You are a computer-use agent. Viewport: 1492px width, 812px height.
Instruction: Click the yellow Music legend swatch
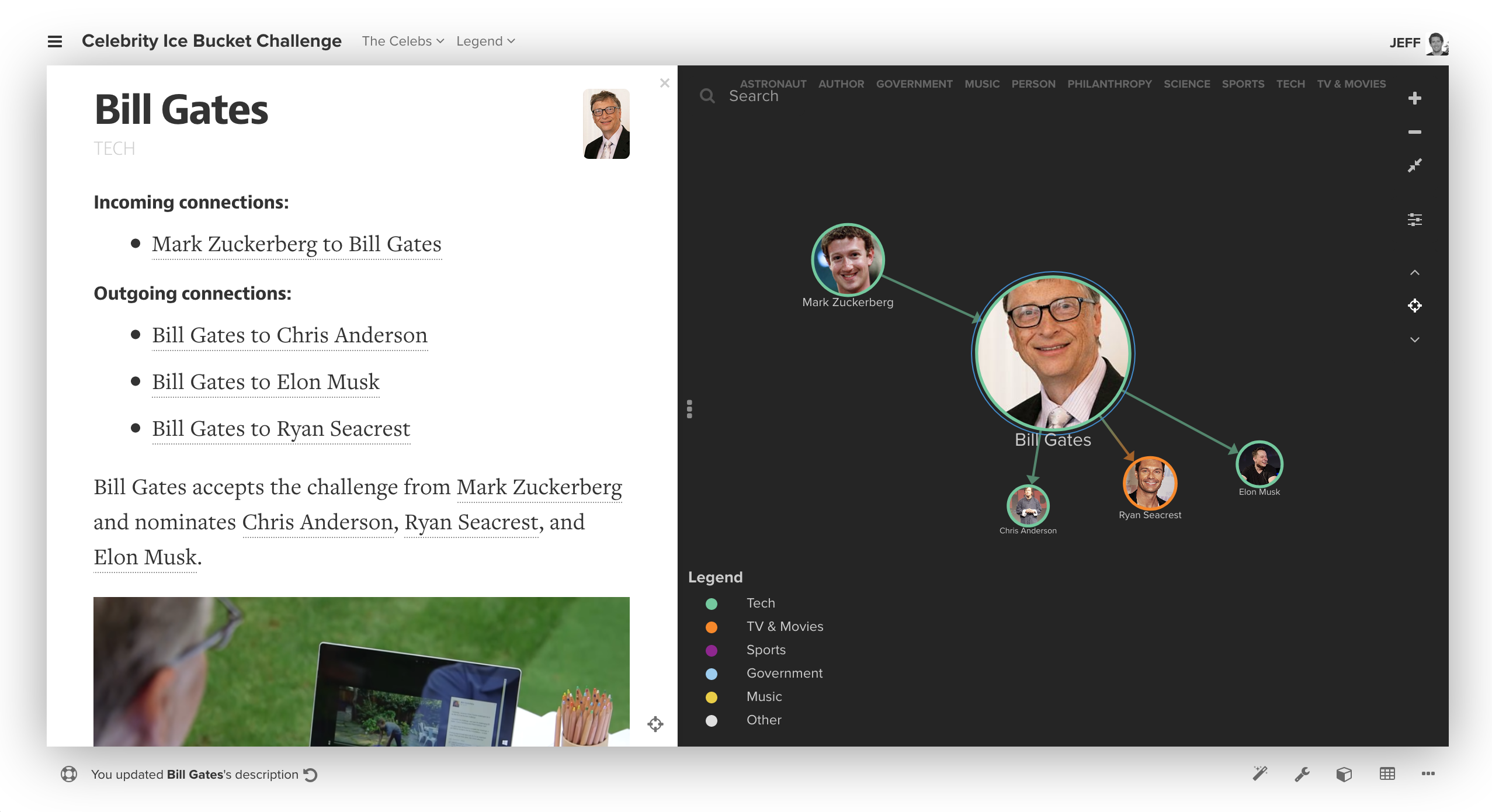coord(711,697)
